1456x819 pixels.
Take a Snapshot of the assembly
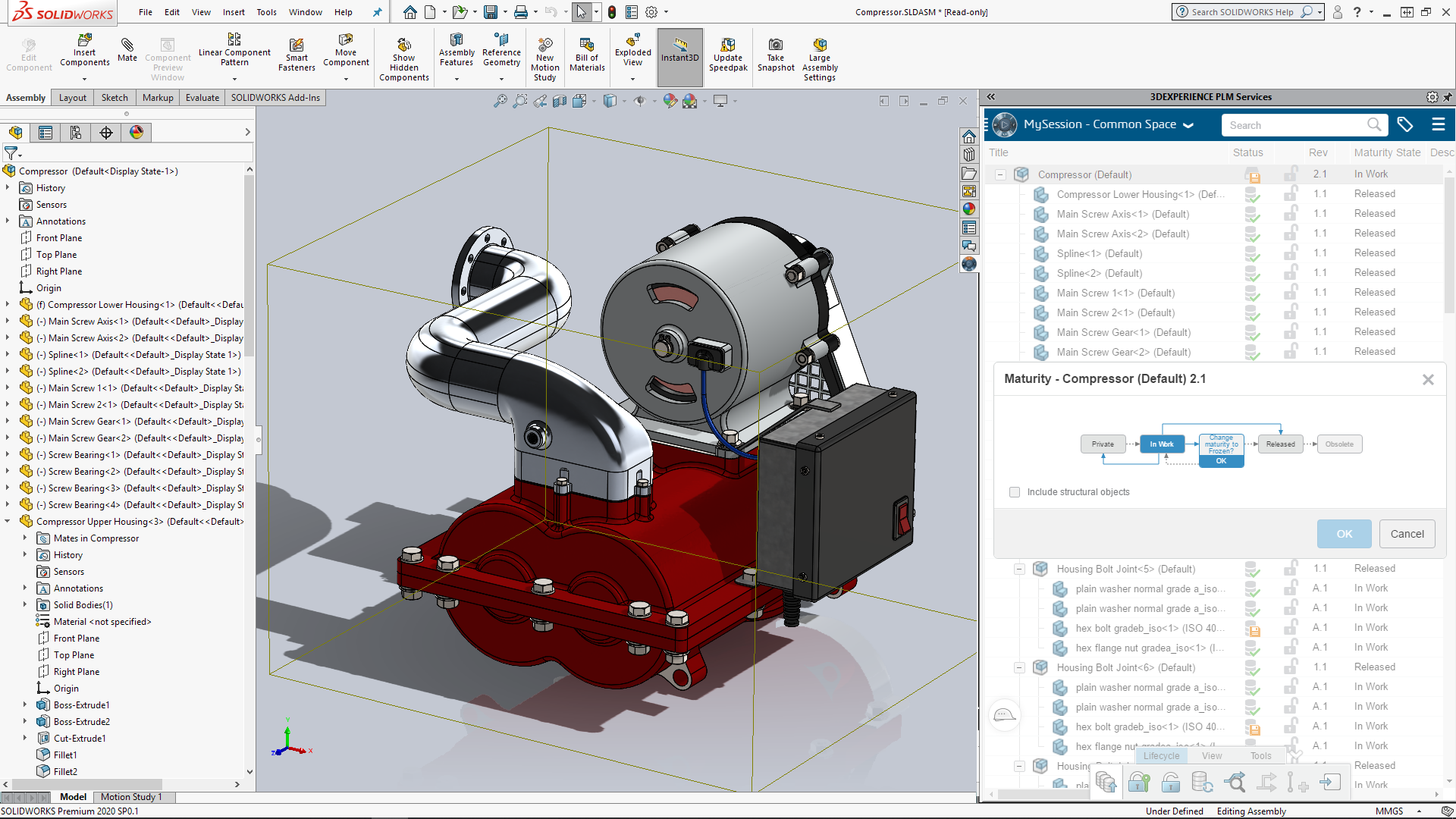(775, 53)
